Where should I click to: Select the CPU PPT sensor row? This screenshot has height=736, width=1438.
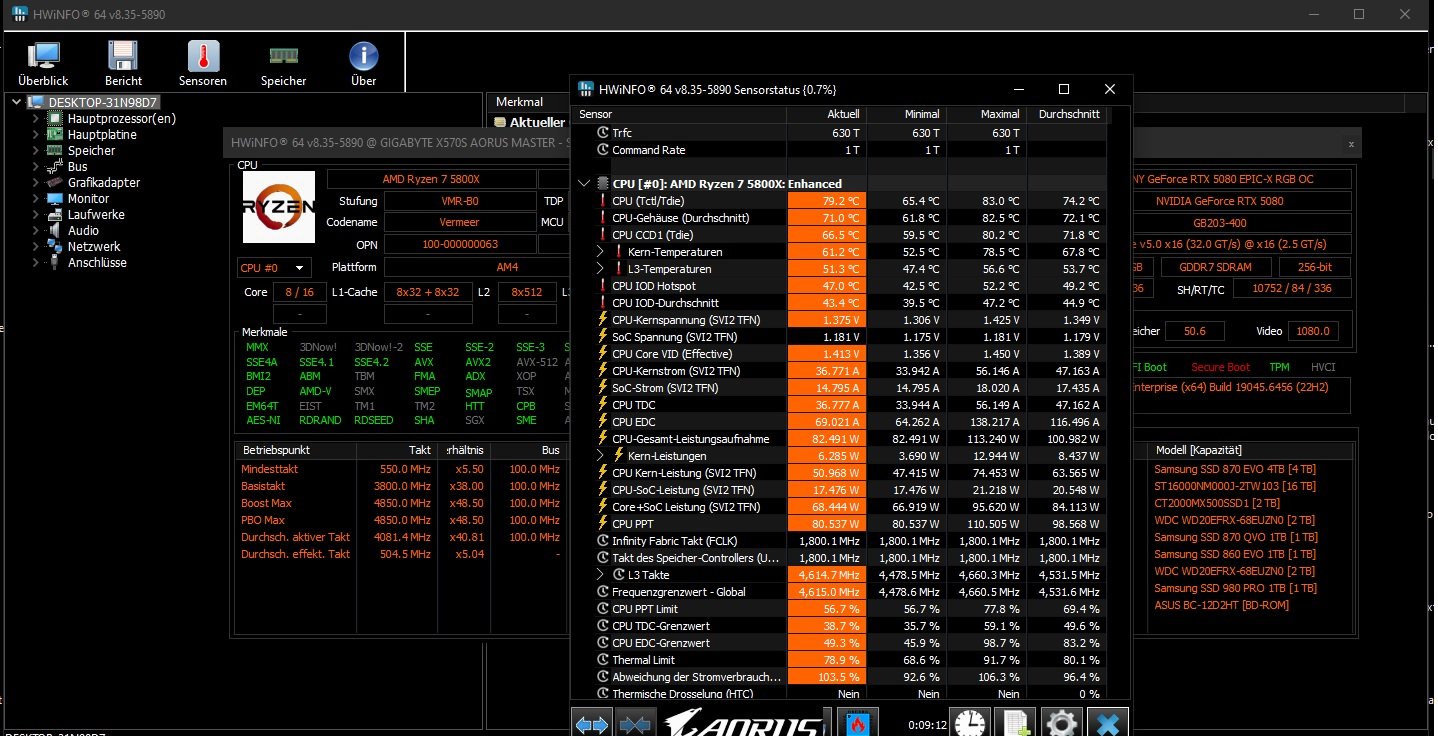point(839,524)
